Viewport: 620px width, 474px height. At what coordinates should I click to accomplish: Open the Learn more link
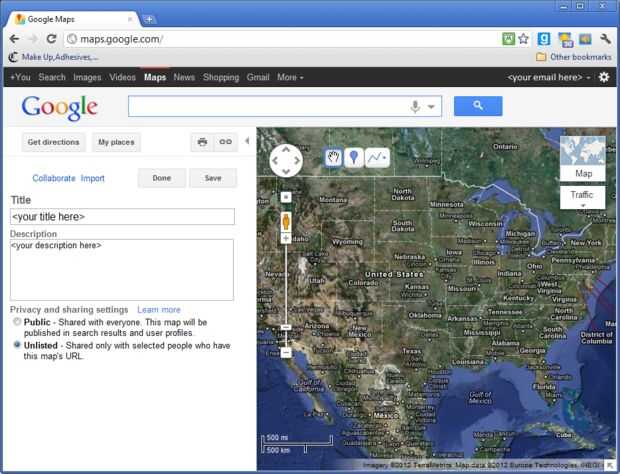[159, 310]
